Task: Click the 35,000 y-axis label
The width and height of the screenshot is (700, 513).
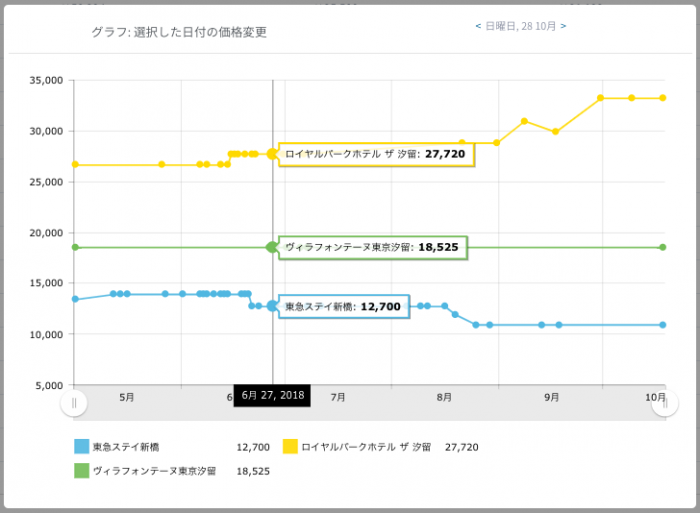Action: [46, 80]
